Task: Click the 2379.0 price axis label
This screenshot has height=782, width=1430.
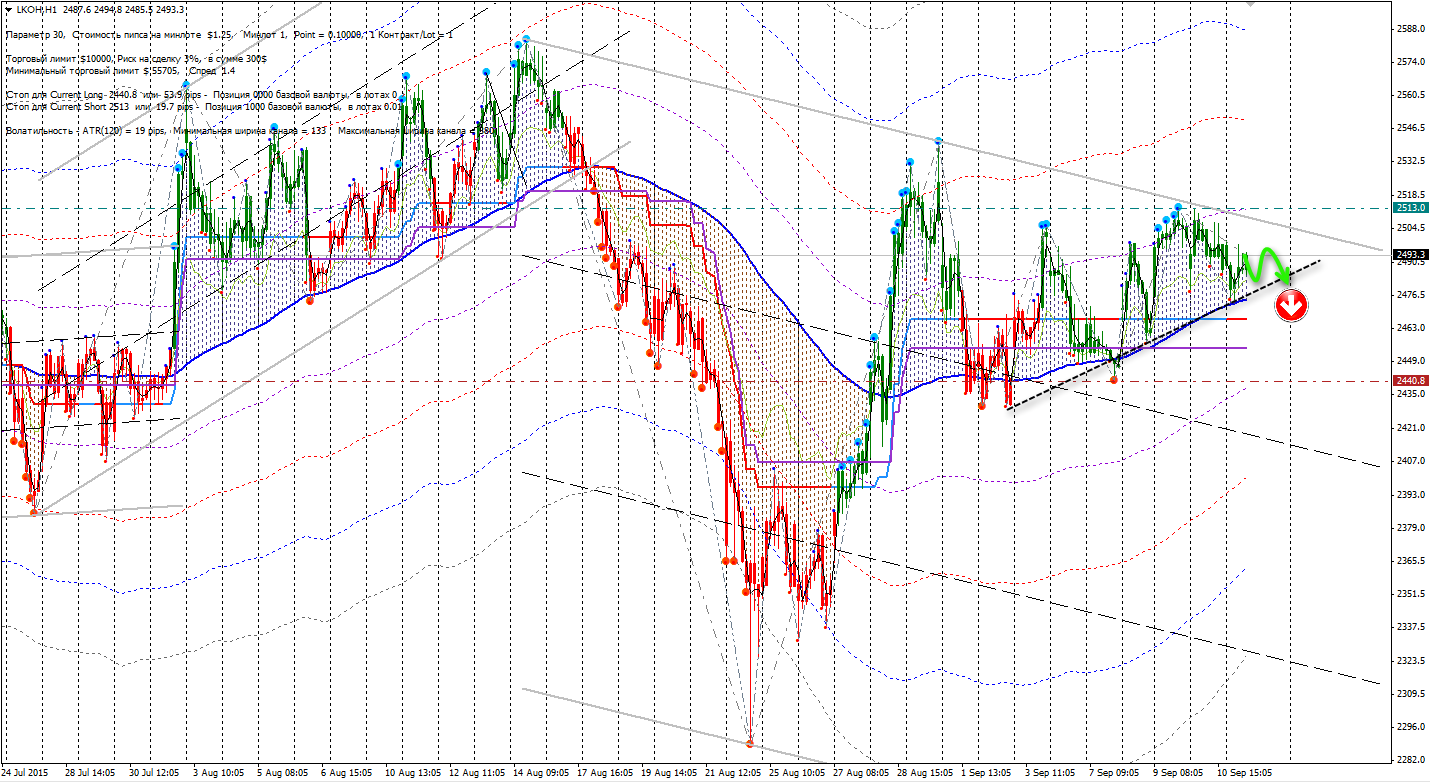Action: click(1409, 527)
